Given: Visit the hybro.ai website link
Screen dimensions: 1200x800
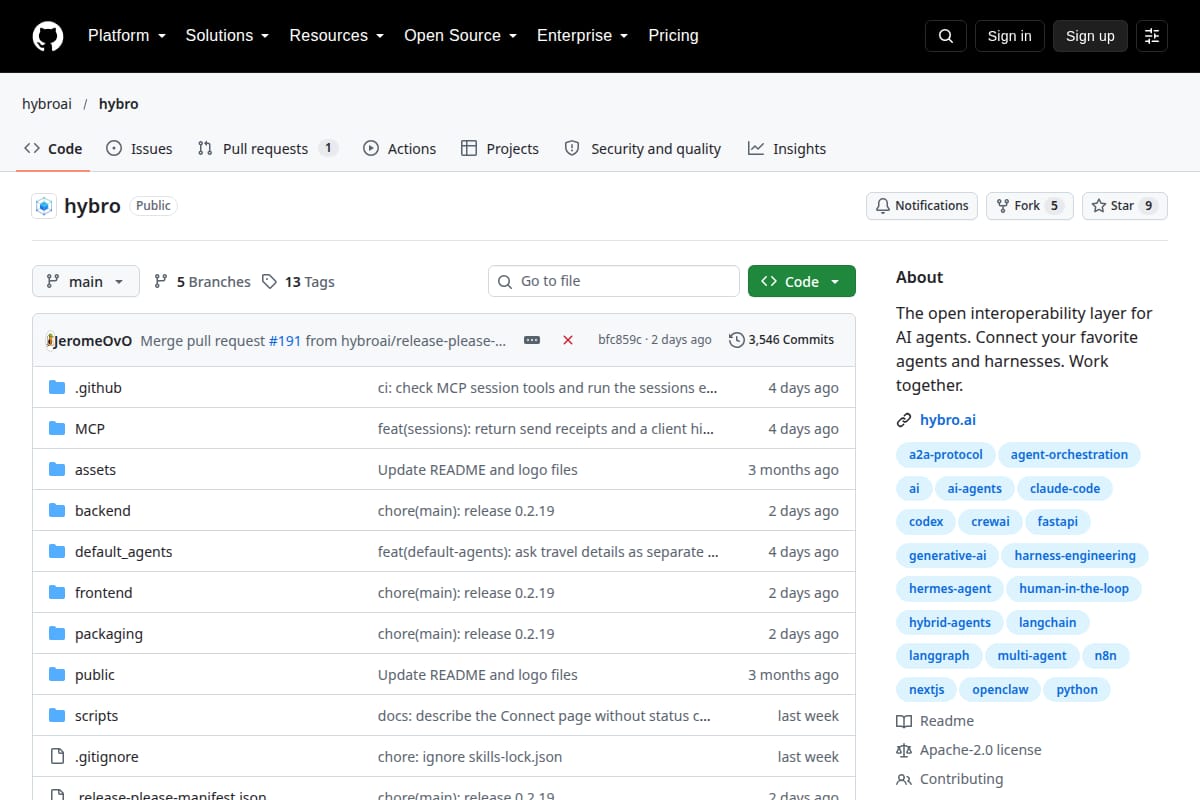Looking at the screenshot, I should point(948,420).
